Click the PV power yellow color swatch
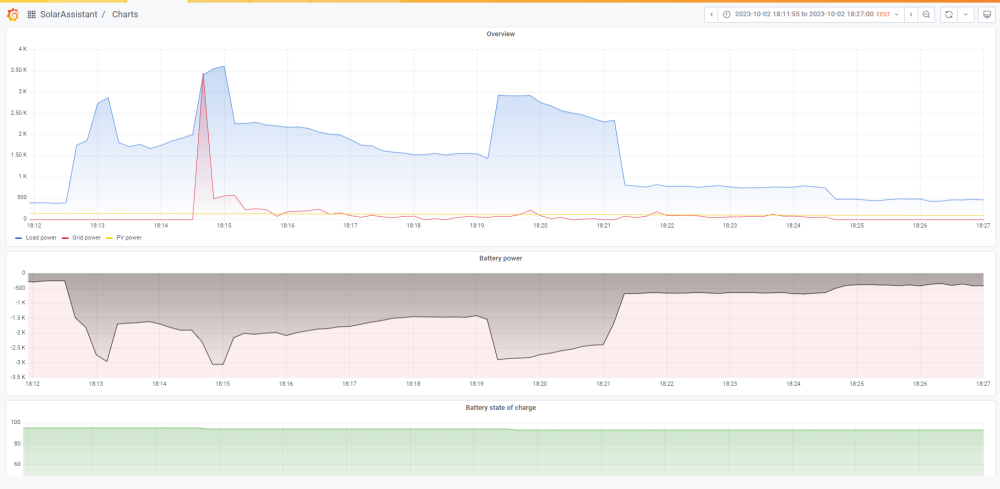This screenshot has width=1000, height=489. (108, 238)
